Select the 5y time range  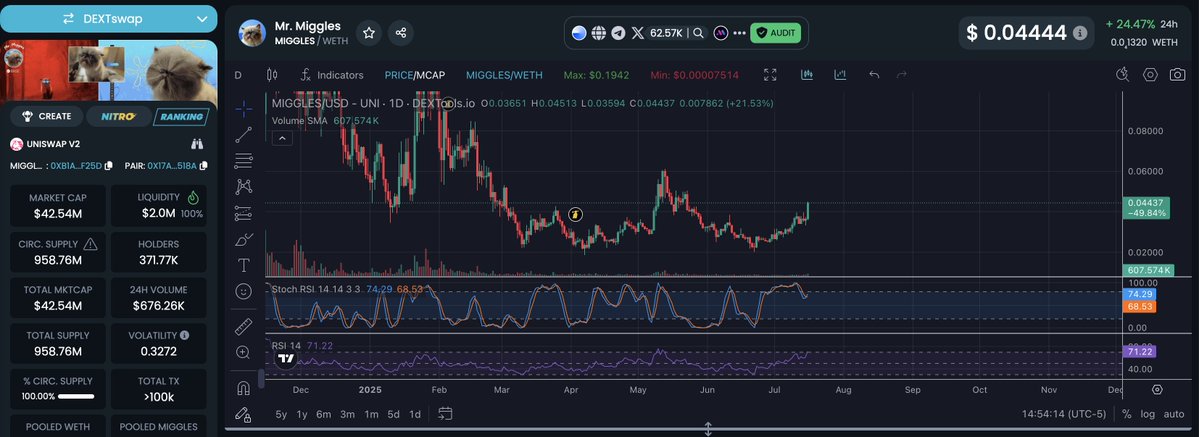(x=281, y=414)
